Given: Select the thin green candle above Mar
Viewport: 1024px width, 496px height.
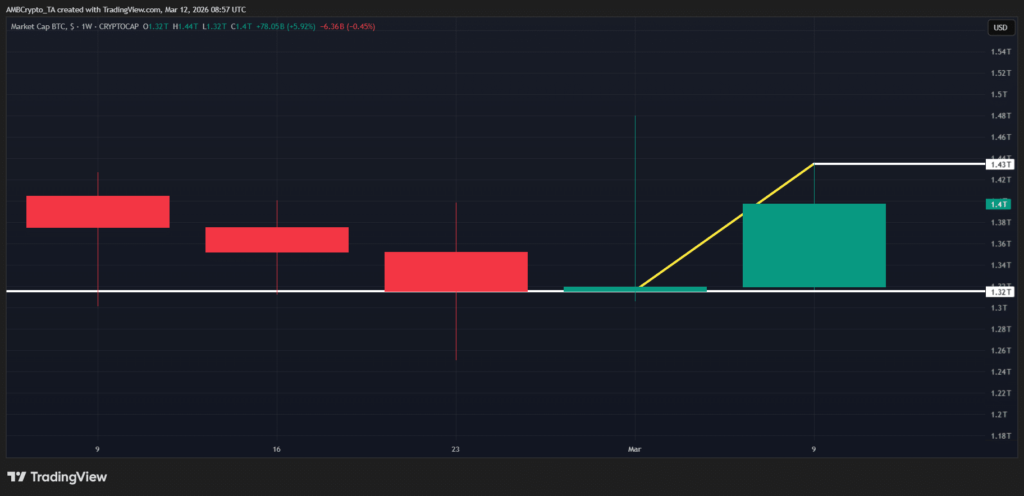Looking at the screenshot, I should 635,289.
